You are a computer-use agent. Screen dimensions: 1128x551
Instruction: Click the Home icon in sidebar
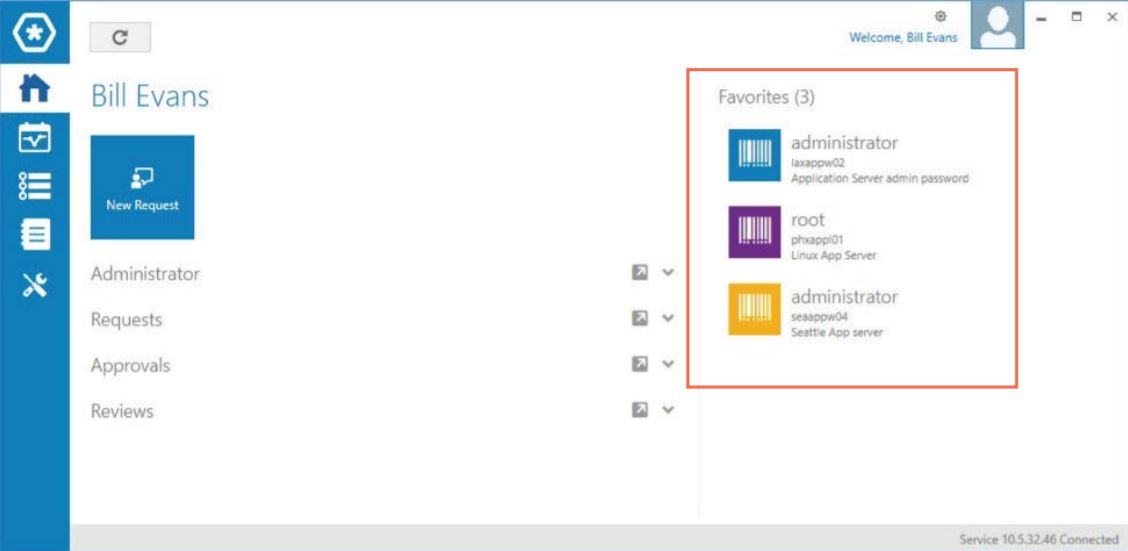pos(34,88)
